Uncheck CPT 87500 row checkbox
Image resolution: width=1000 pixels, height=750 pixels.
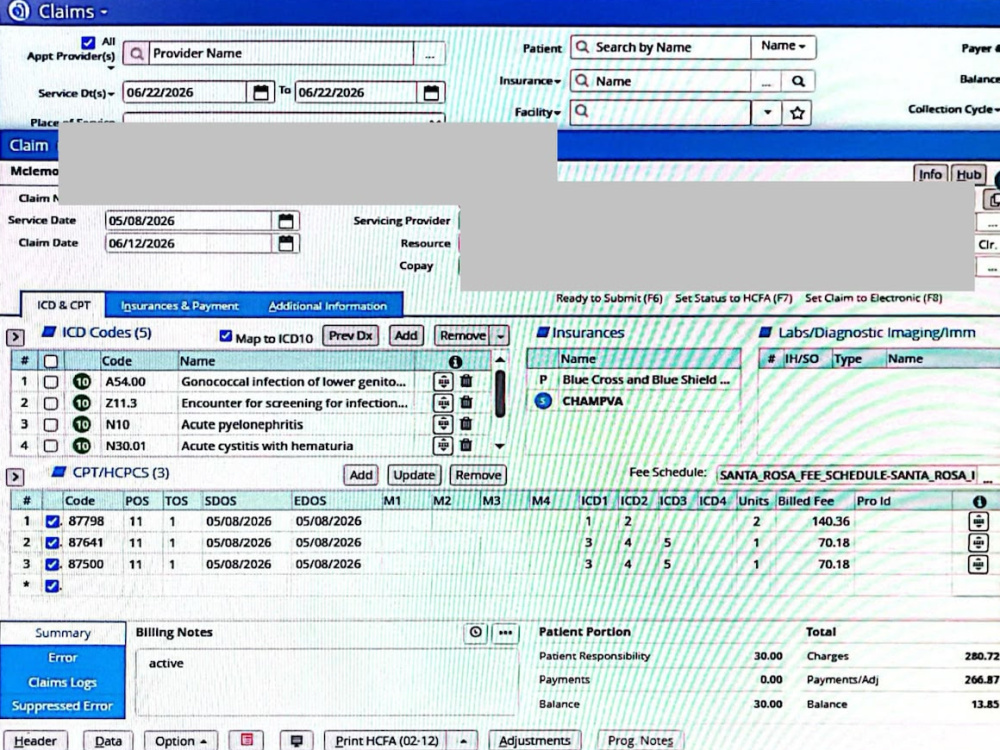tap(52, 564)
